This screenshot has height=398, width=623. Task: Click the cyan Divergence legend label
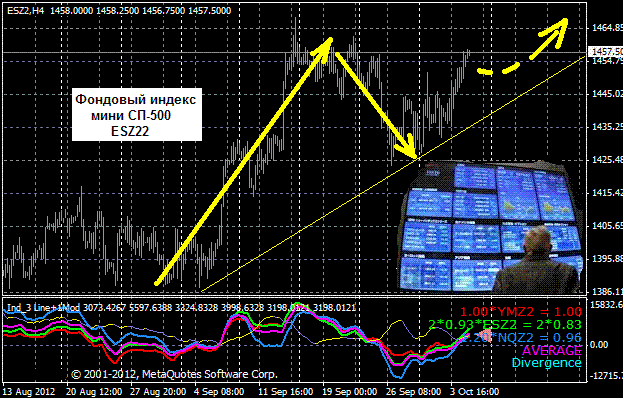[546, 363]
